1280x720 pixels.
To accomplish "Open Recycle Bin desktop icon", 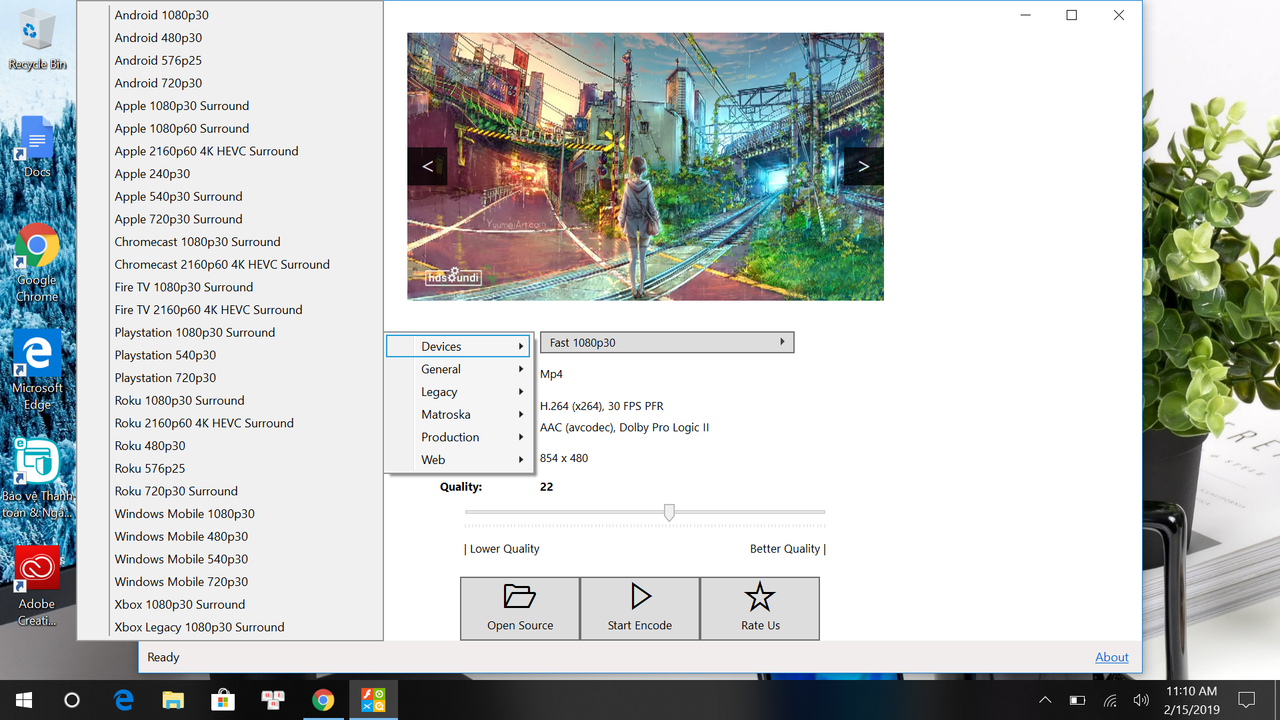I will click(37, 40).
